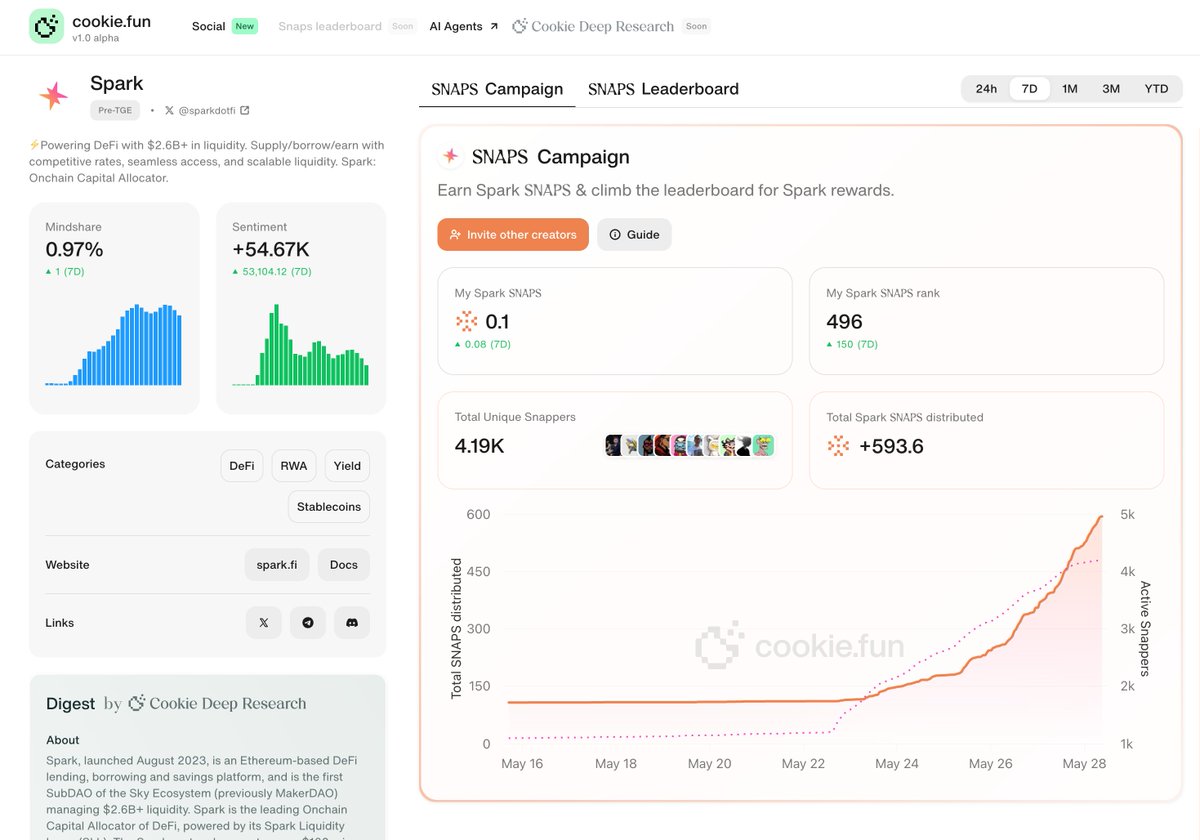Screen dimensions: 1200x840
Task: Click the Sentiment bar chart
Action: coord(301,346)
